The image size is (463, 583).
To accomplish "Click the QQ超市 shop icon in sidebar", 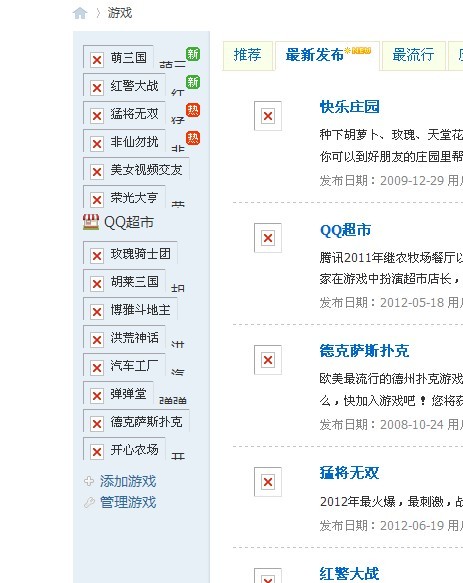I will point(91,222).
